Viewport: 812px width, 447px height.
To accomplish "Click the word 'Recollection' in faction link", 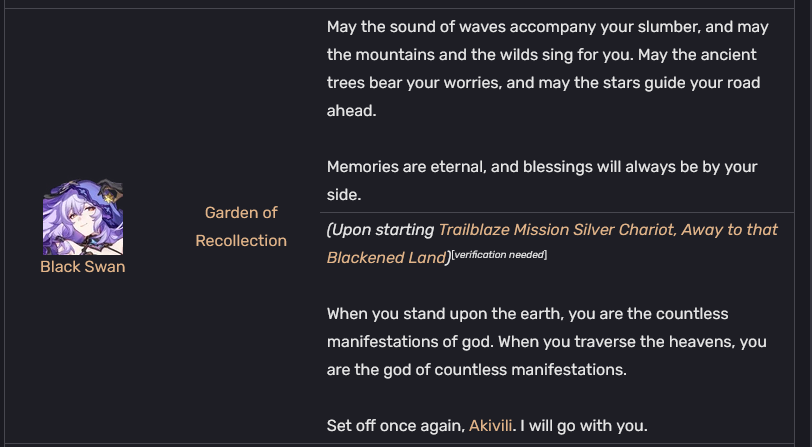I will click(241, 241).
